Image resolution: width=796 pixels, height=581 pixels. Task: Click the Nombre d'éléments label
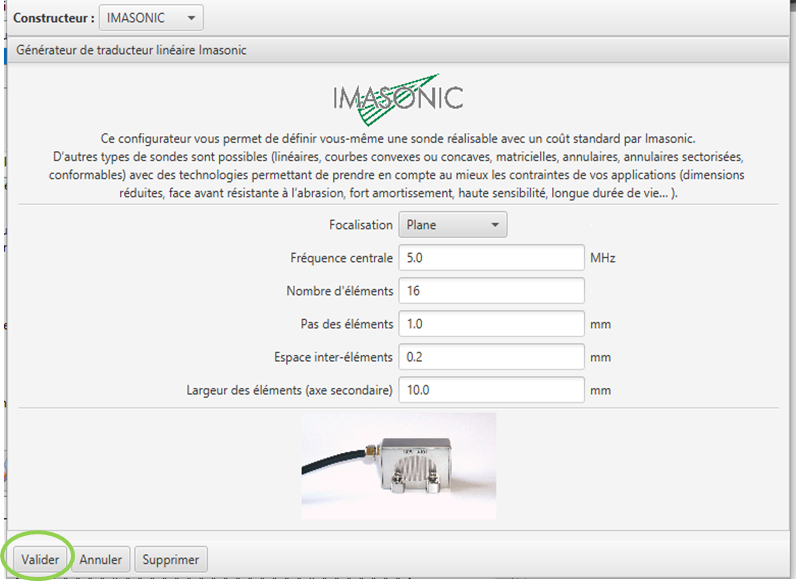[340, 290]
